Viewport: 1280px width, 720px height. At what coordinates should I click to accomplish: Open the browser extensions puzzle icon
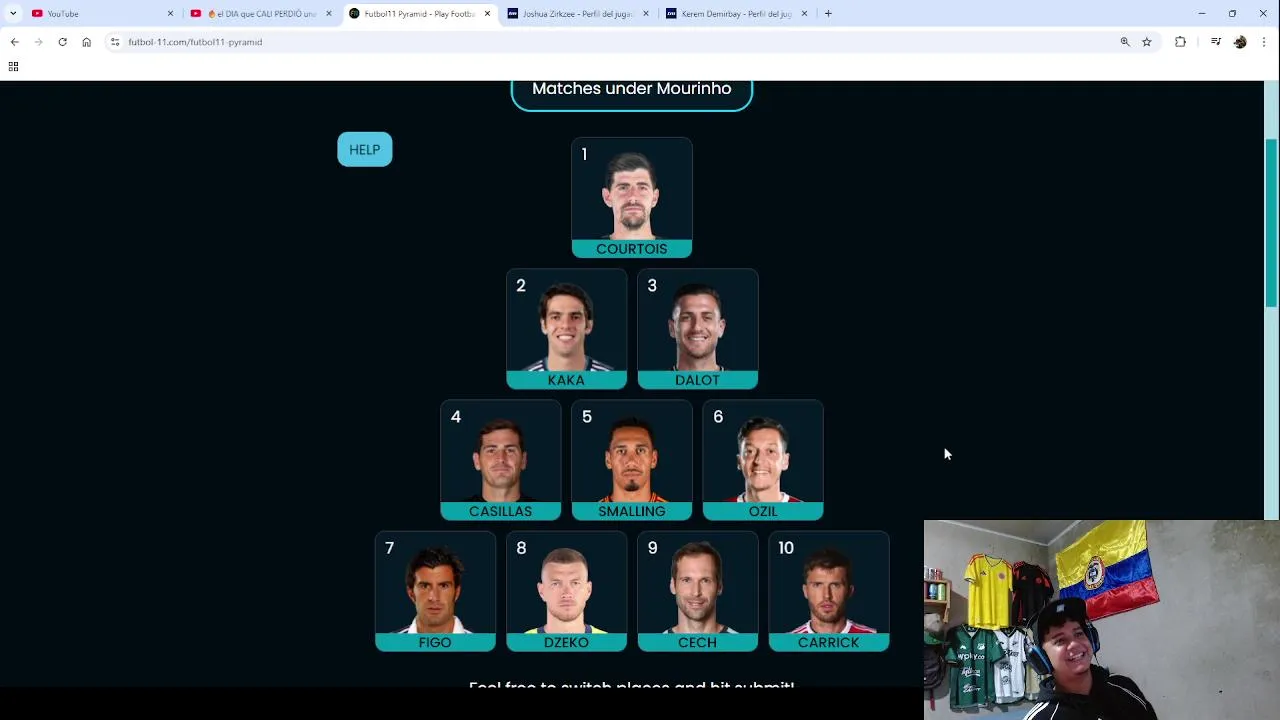[x=1180, y=42]
